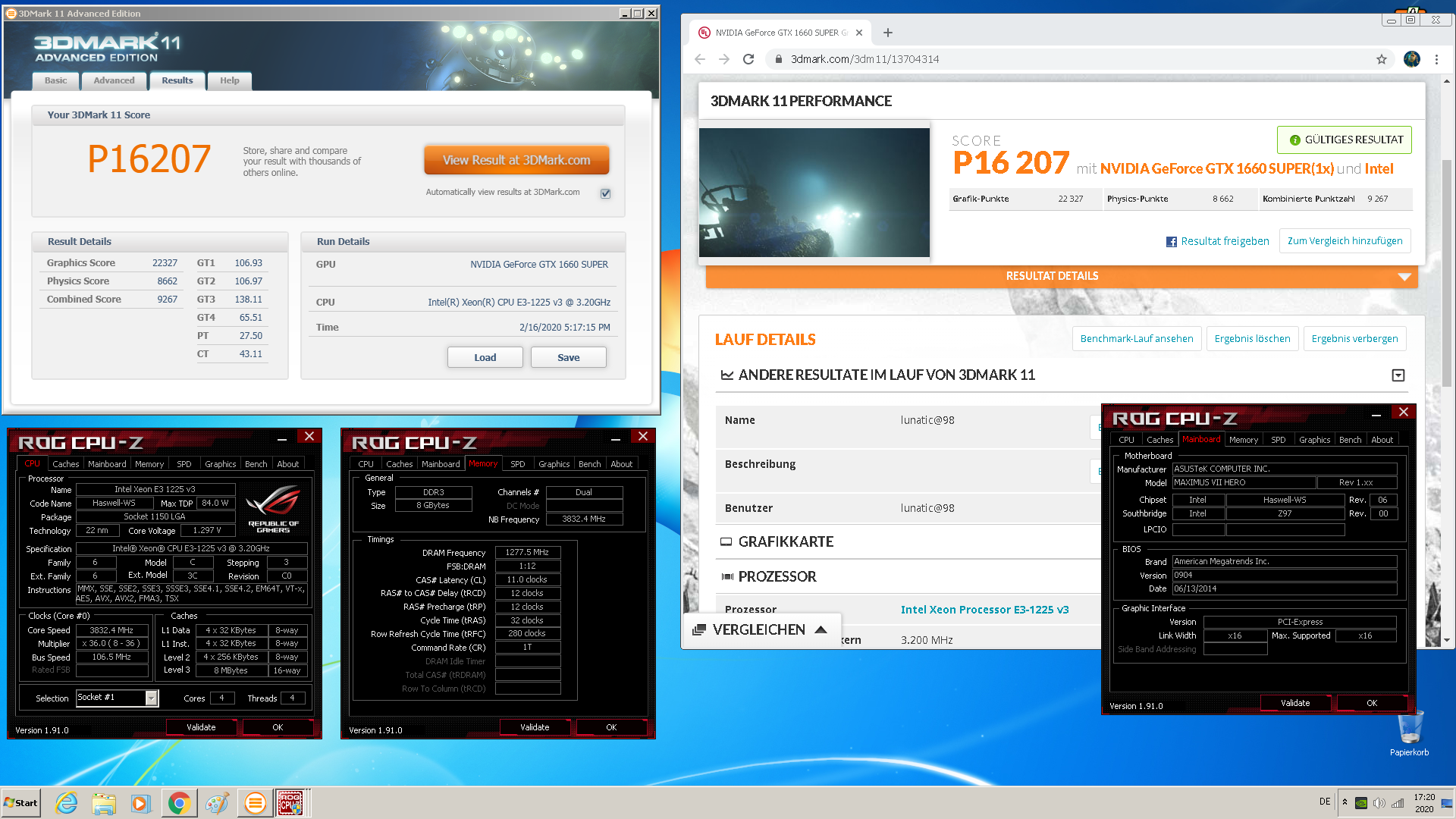Viewport: 1456px width, 819px height.
Task: Click the network signal tray icon
Action: [1398, 803]
